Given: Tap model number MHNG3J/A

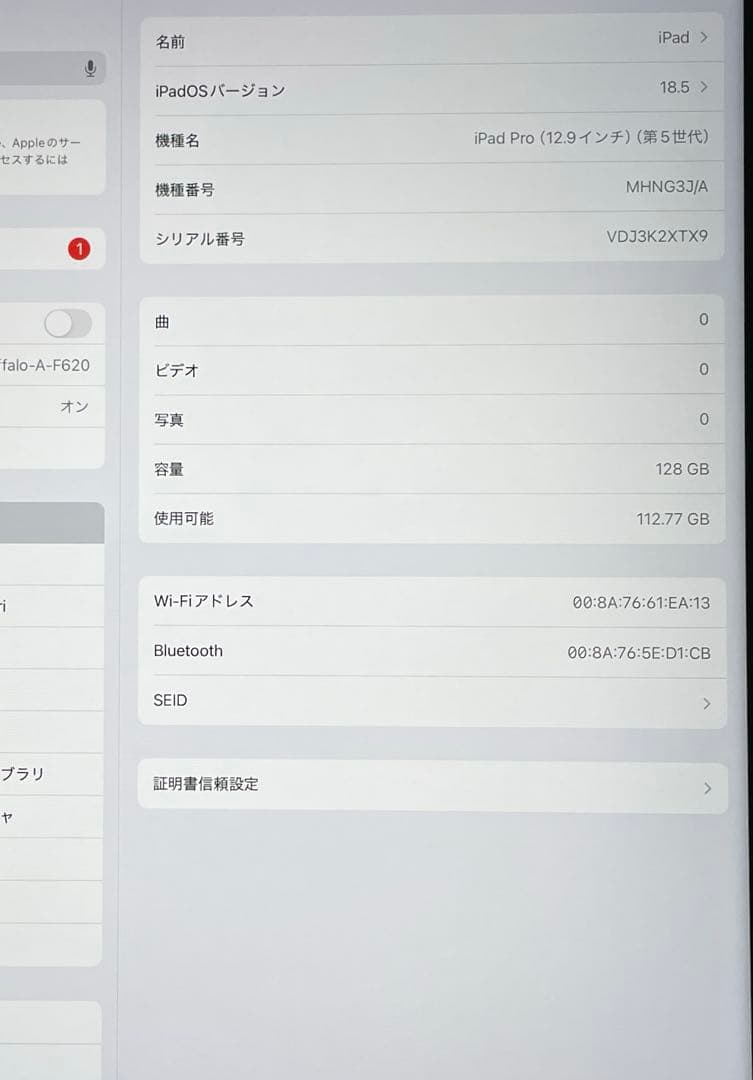Looking at the screenshot, I should click(x=666, y=187).
